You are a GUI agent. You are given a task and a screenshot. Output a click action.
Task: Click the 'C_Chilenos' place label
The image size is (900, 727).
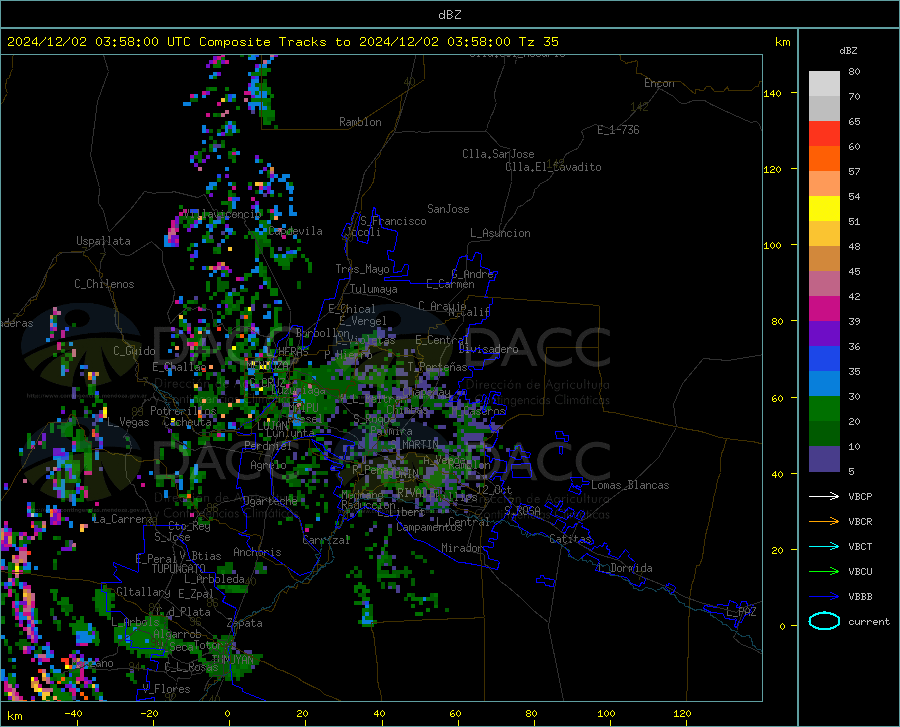tap(104, 284)
